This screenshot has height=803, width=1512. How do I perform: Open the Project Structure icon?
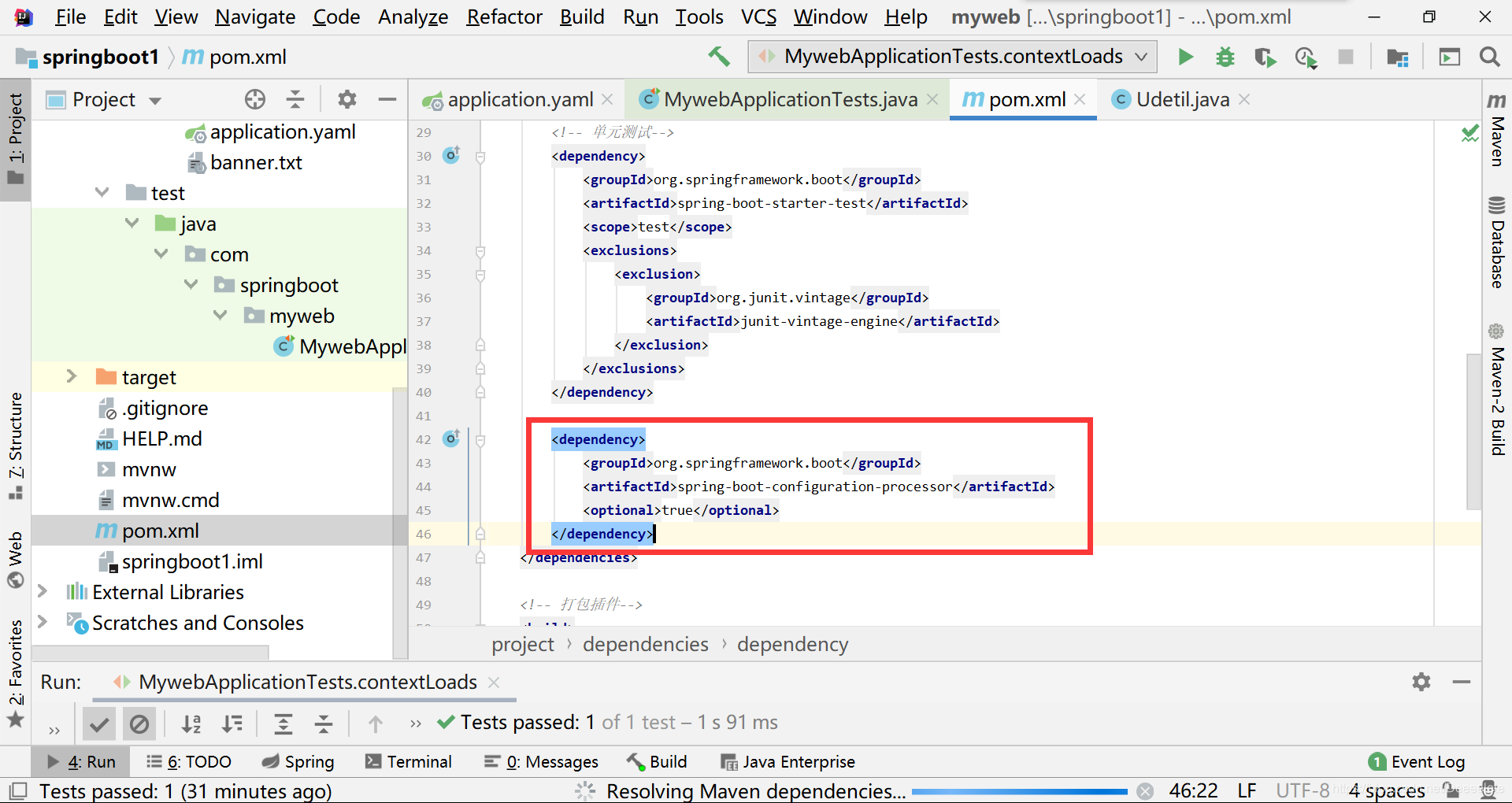(x=1398, y=57)
